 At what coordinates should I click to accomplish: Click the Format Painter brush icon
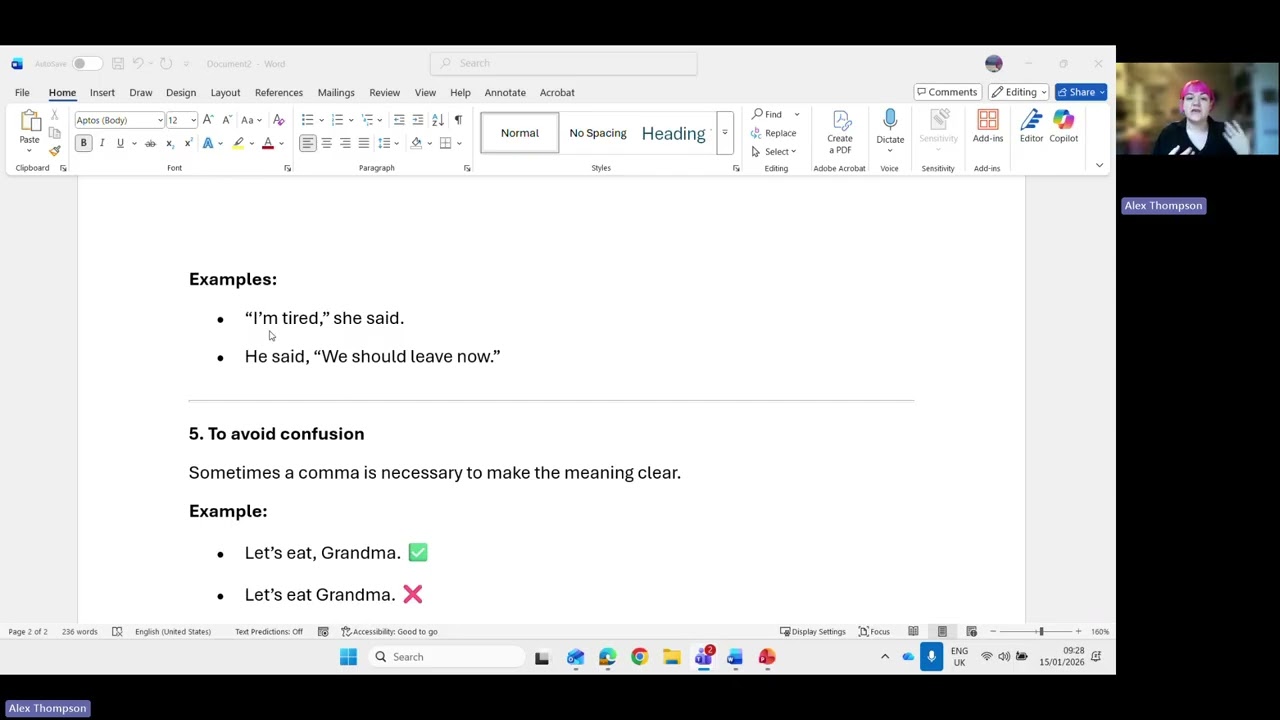[55, 151]
